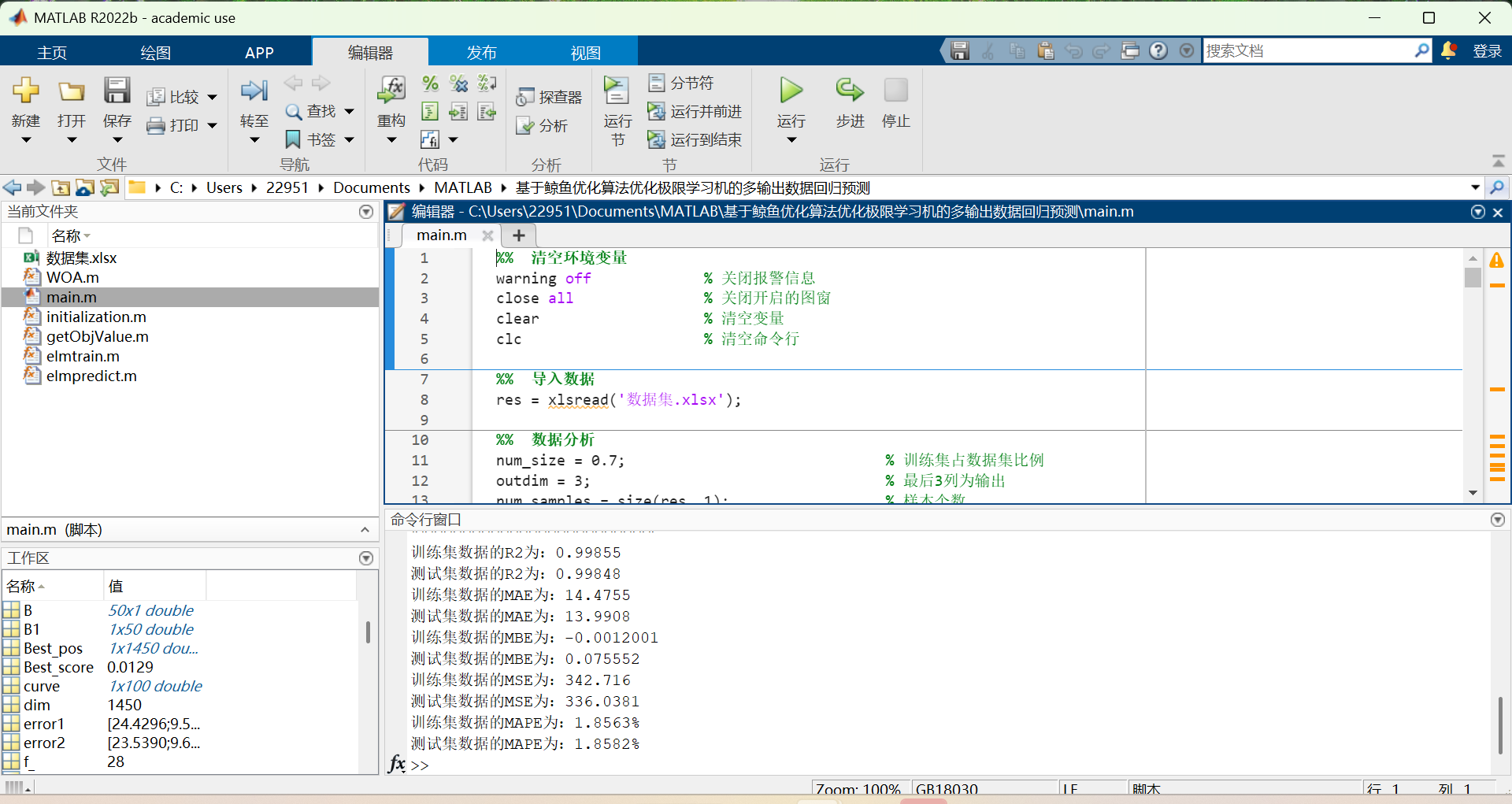The height and width of the screenshot is (804, 1512).
Task: Click the 搜索文档 search field
Action: 1308,51
